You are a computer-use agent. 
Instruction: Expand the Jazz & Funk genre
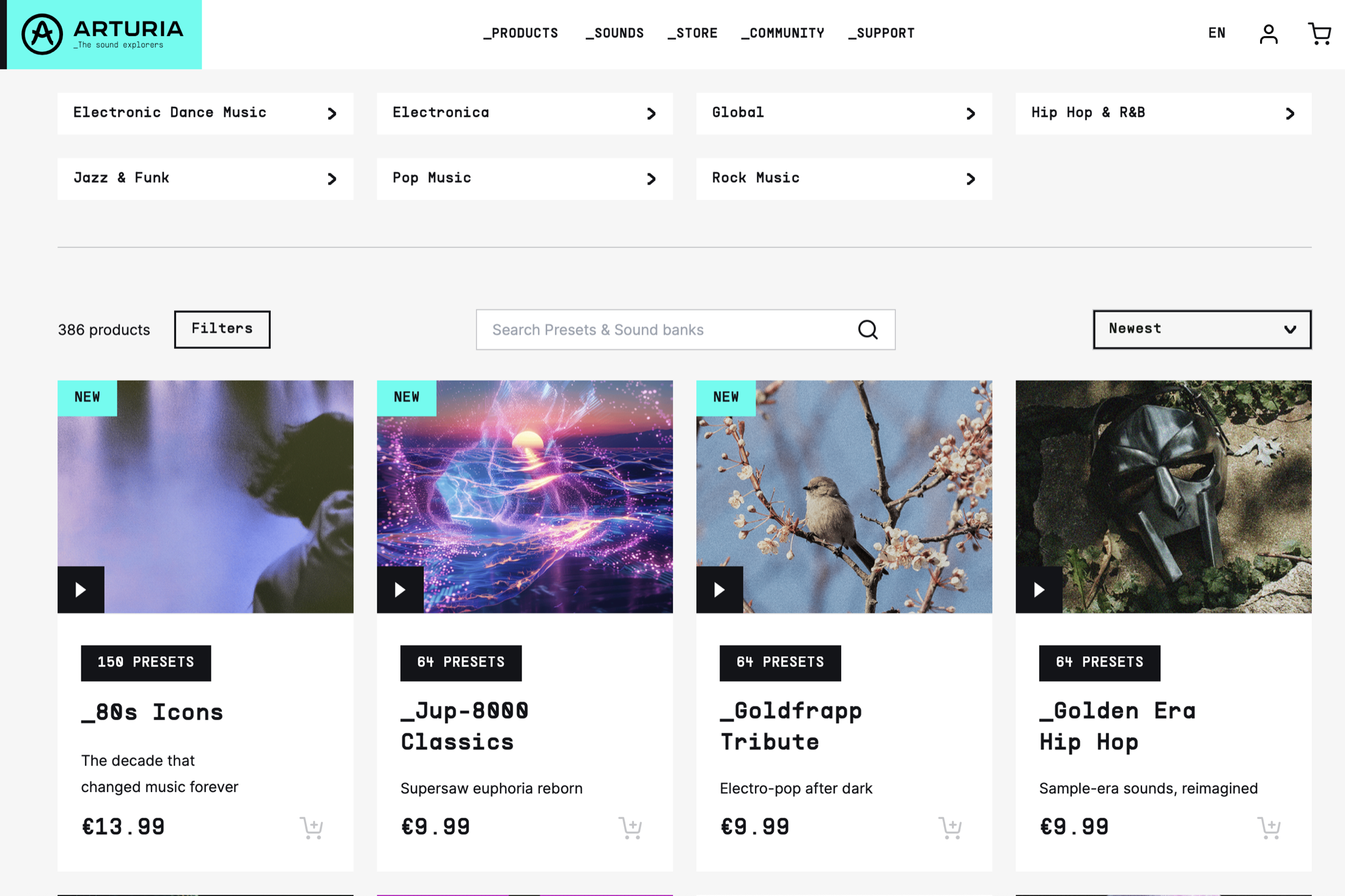coord(205,178)
